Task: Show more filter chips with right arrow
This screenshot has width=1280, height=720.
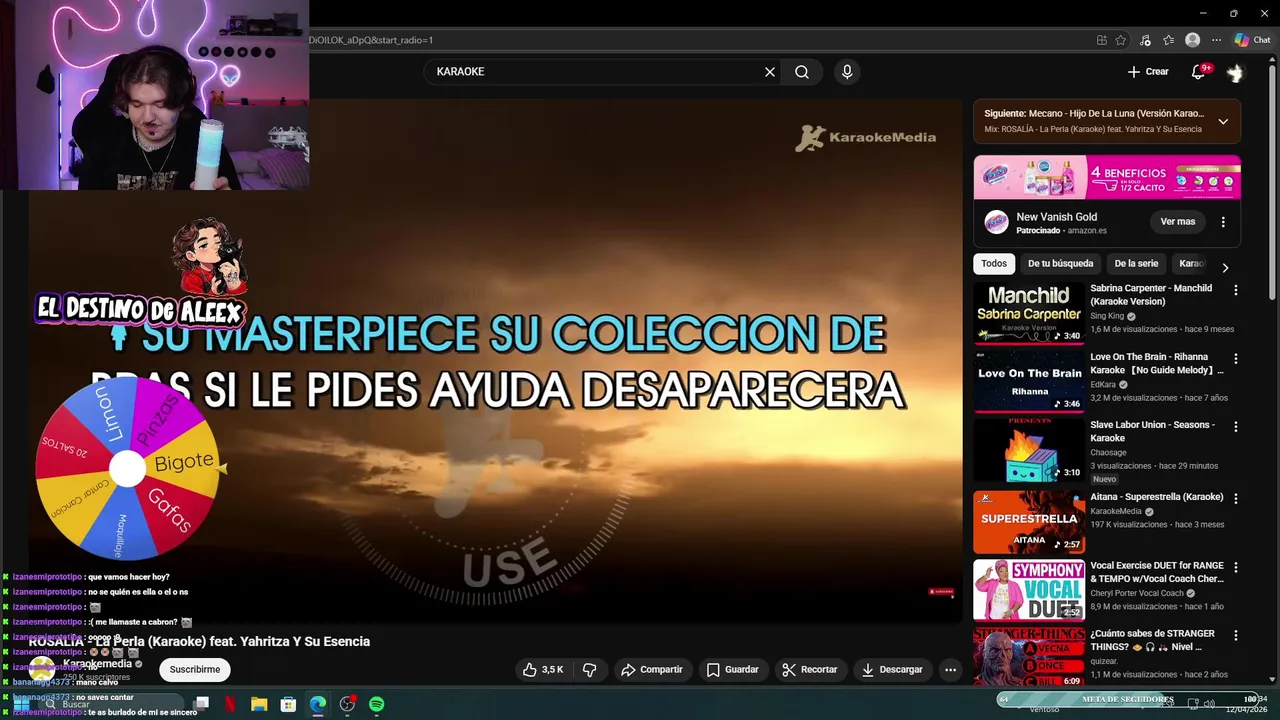Action: (1225, 267)
